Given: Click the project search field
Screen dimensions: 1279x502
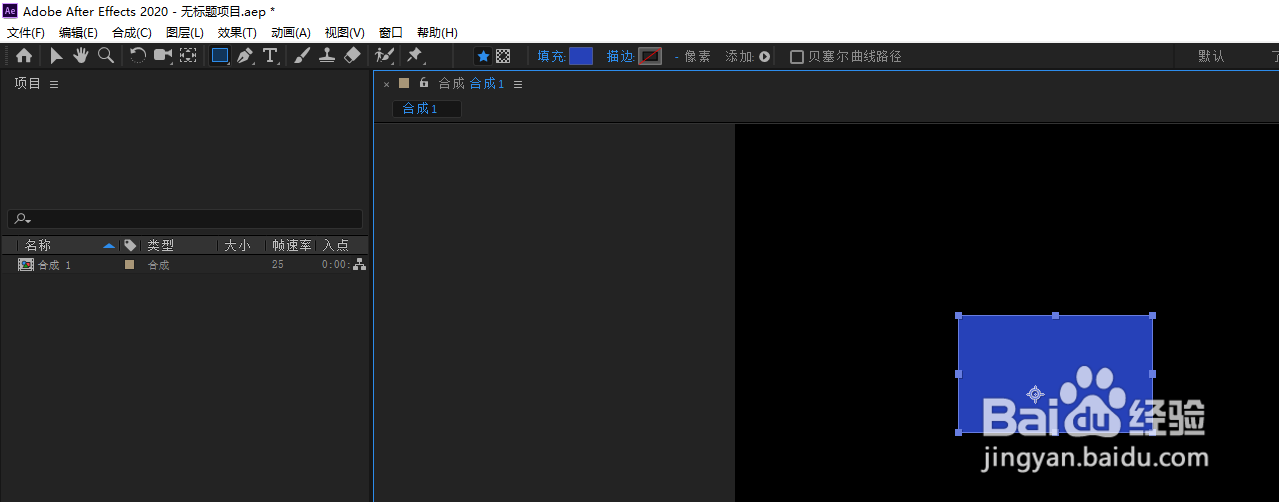Looking at the screenshot, I should [186, 219].
